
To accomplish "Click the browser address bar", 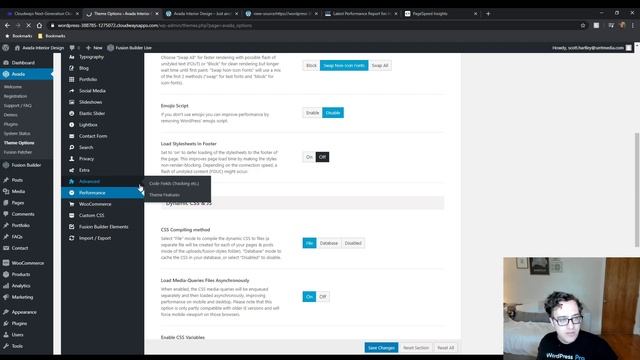I will (x=314, y=25).
